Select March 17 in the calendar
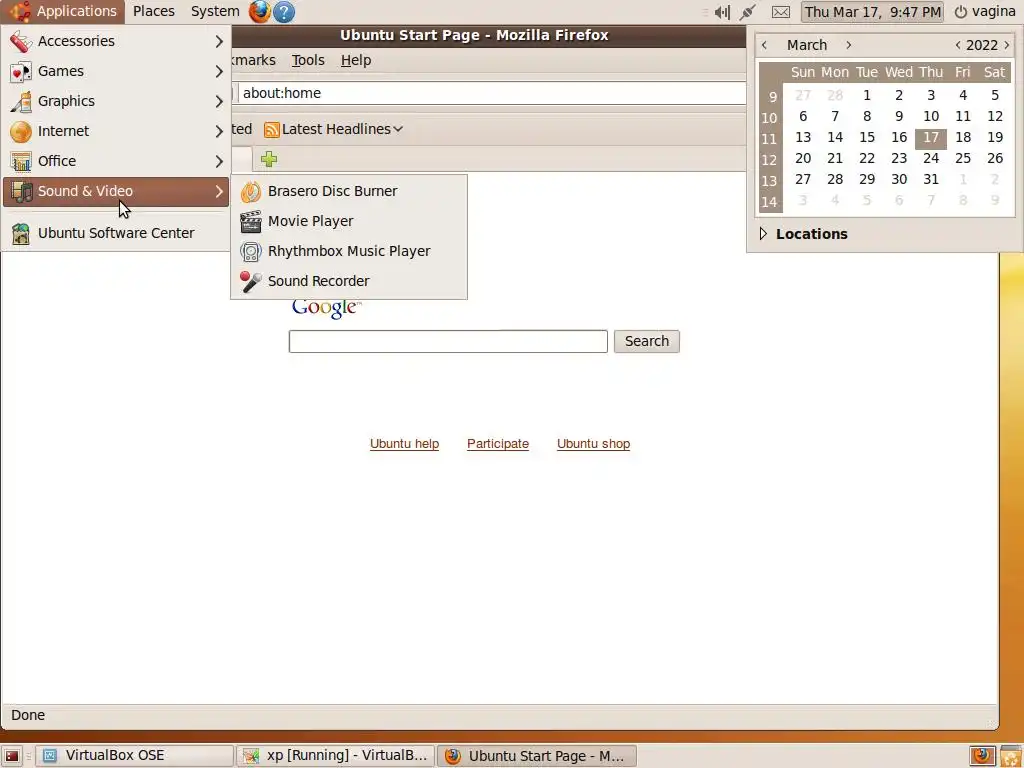Viewport: 1024px width, 768px height. click(931, 137)
